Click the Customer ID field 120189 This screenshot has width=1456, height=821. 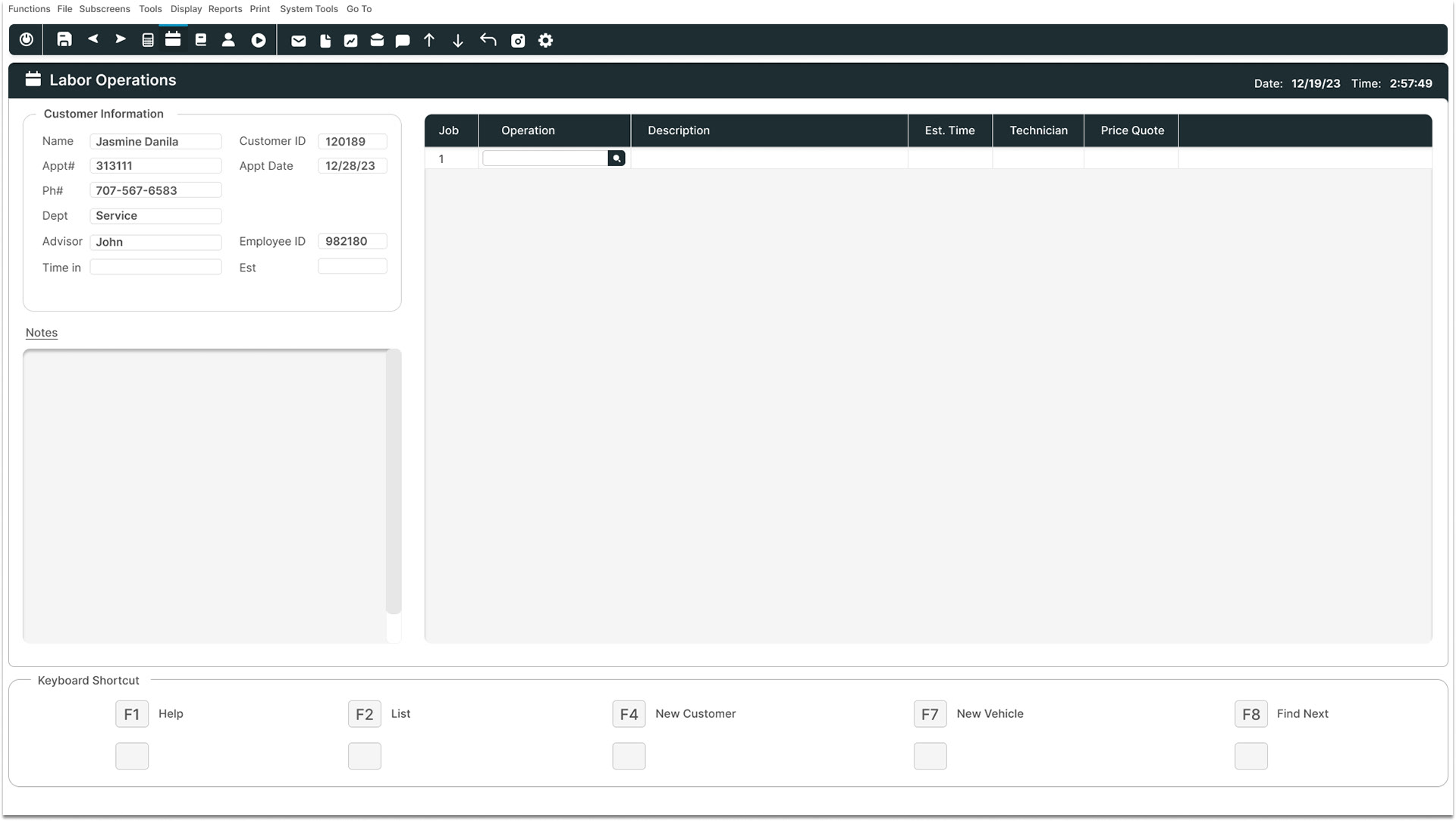tap(353, 142)
